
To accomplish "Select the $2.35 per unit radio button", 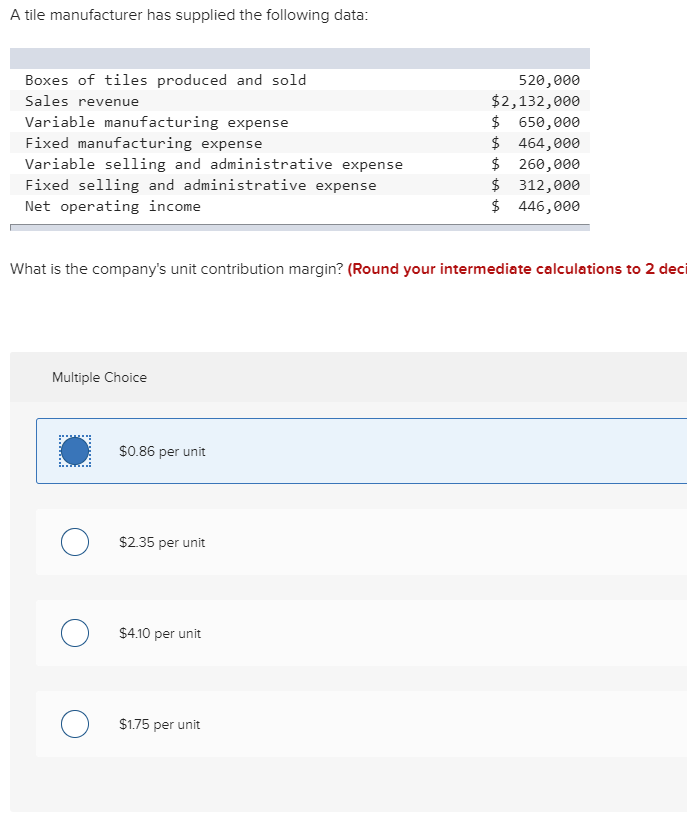I will coord(73,541).
